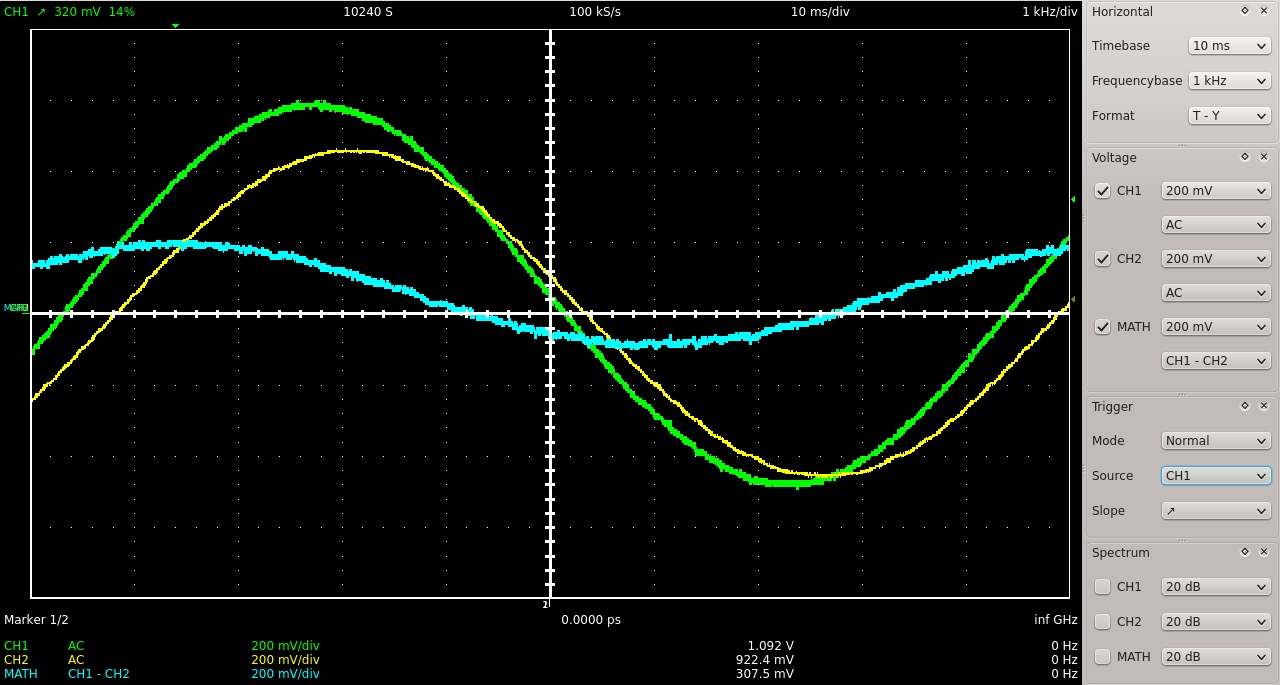This screenshot has width=1280, height=685.
Task: Float the Trigger dock panel
Action: click(x=1245, y=406)
